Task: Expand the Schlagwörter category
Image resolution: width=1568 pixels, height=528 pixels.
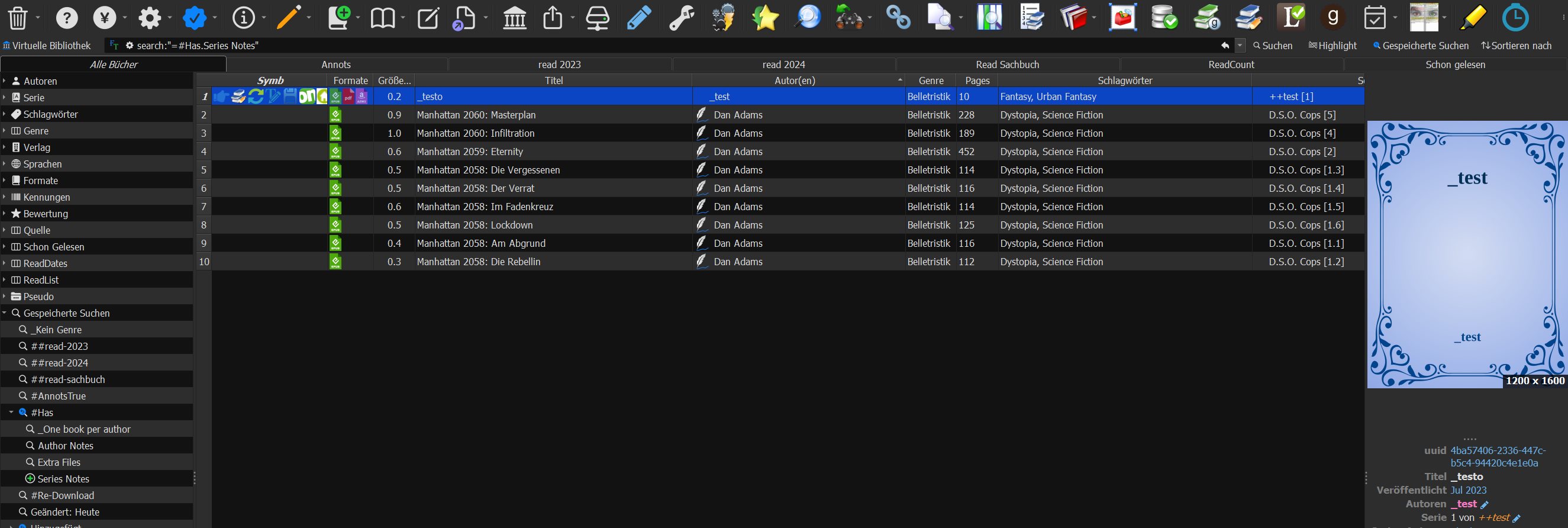Action: point(4,114)
